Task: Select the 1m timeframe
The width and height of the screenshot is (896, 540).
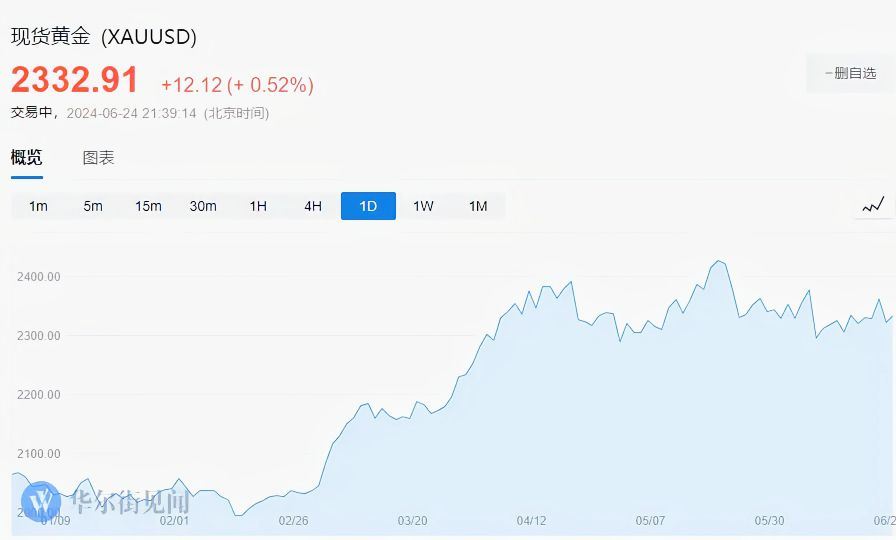Action: pos(38,206)
